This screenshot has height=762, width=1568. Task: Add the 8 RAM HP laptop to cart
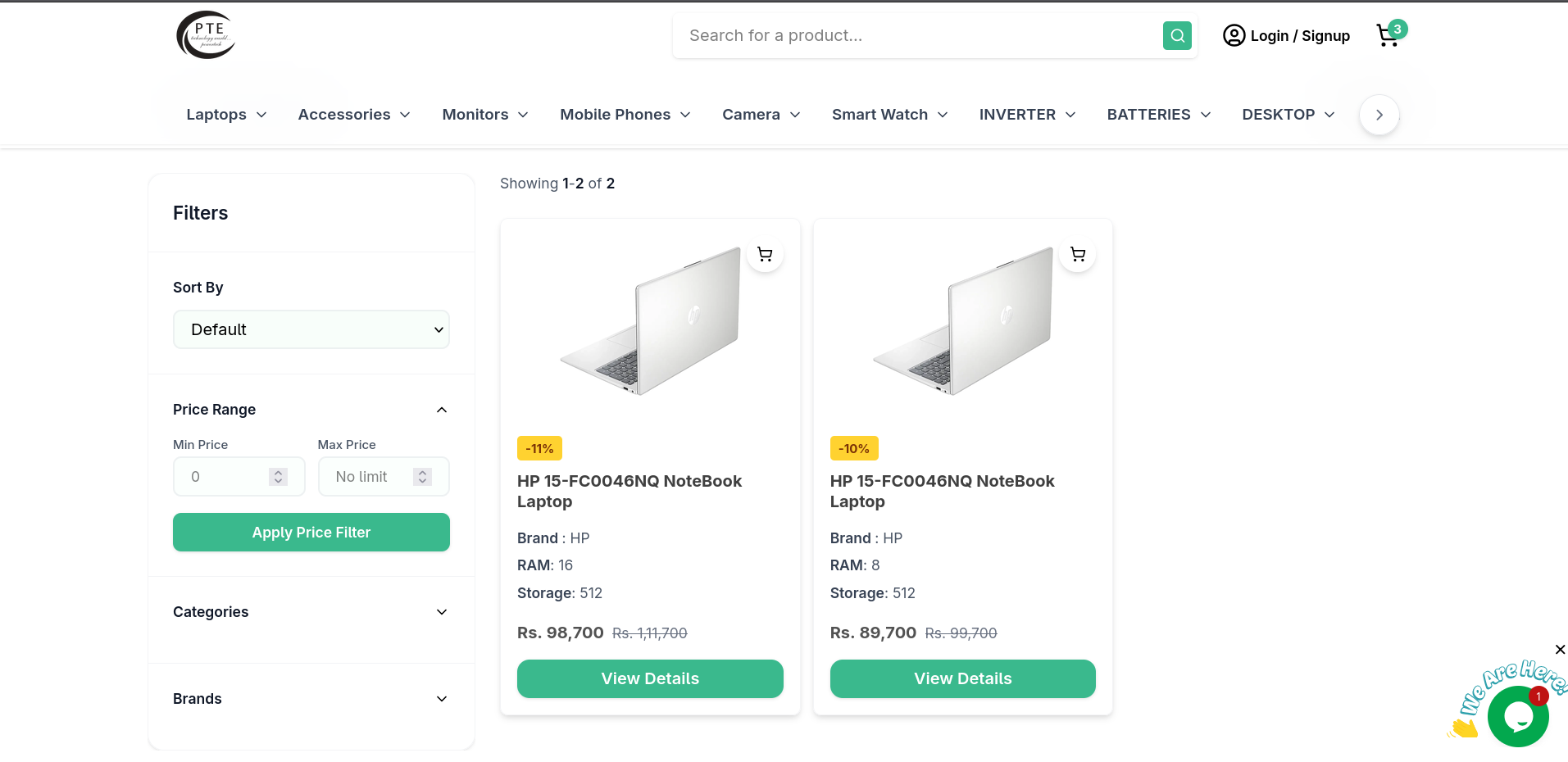point(1078,254)
